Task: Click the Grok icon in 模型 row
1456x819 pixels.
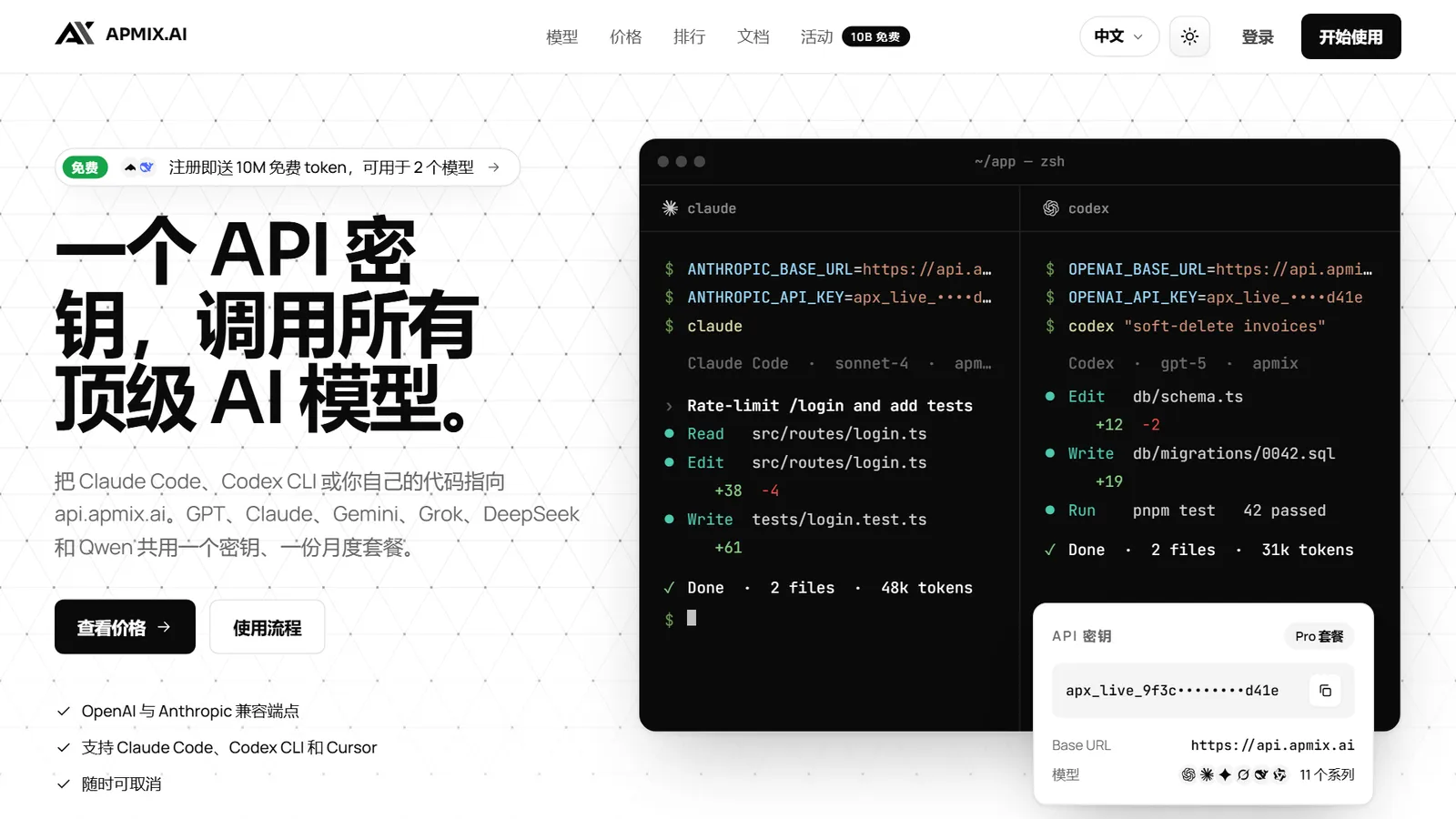Action: [x=1243, y=774]
